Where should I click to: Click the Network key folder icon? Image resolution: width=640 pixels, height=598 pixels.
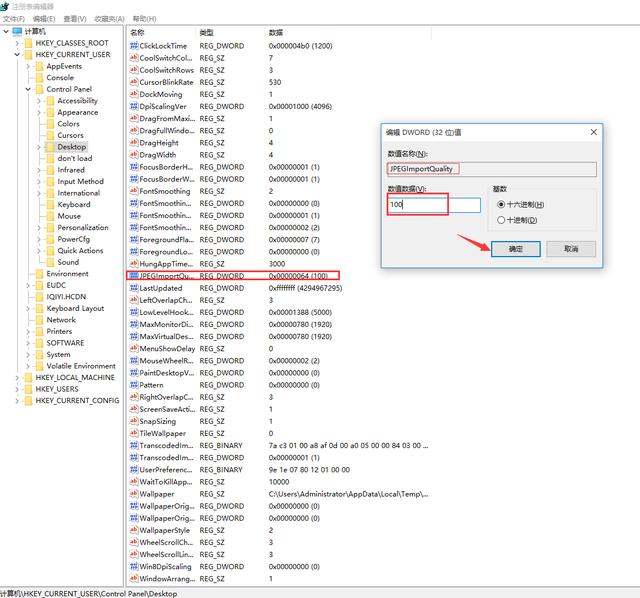39,320
